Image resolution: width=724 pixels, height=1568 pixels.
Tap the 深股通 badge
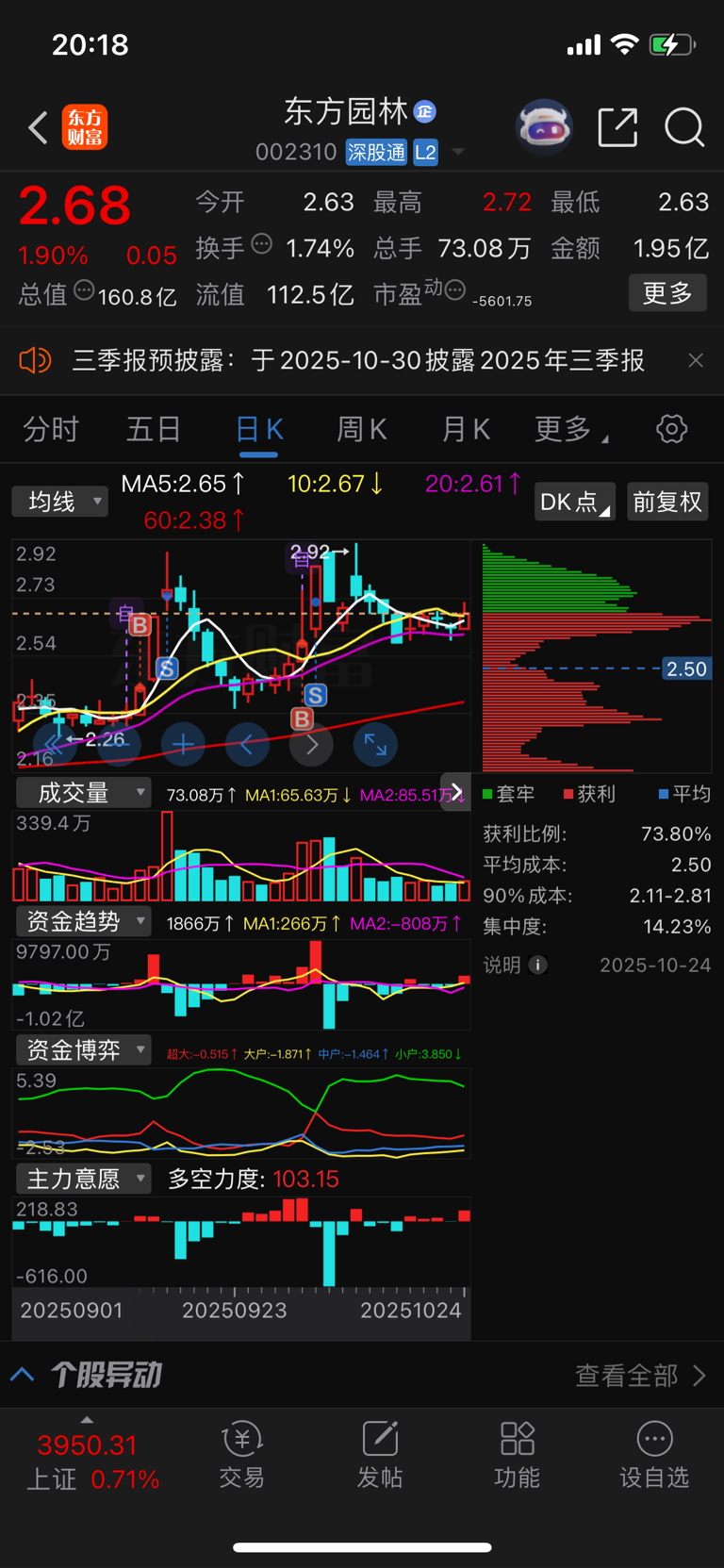376,152
